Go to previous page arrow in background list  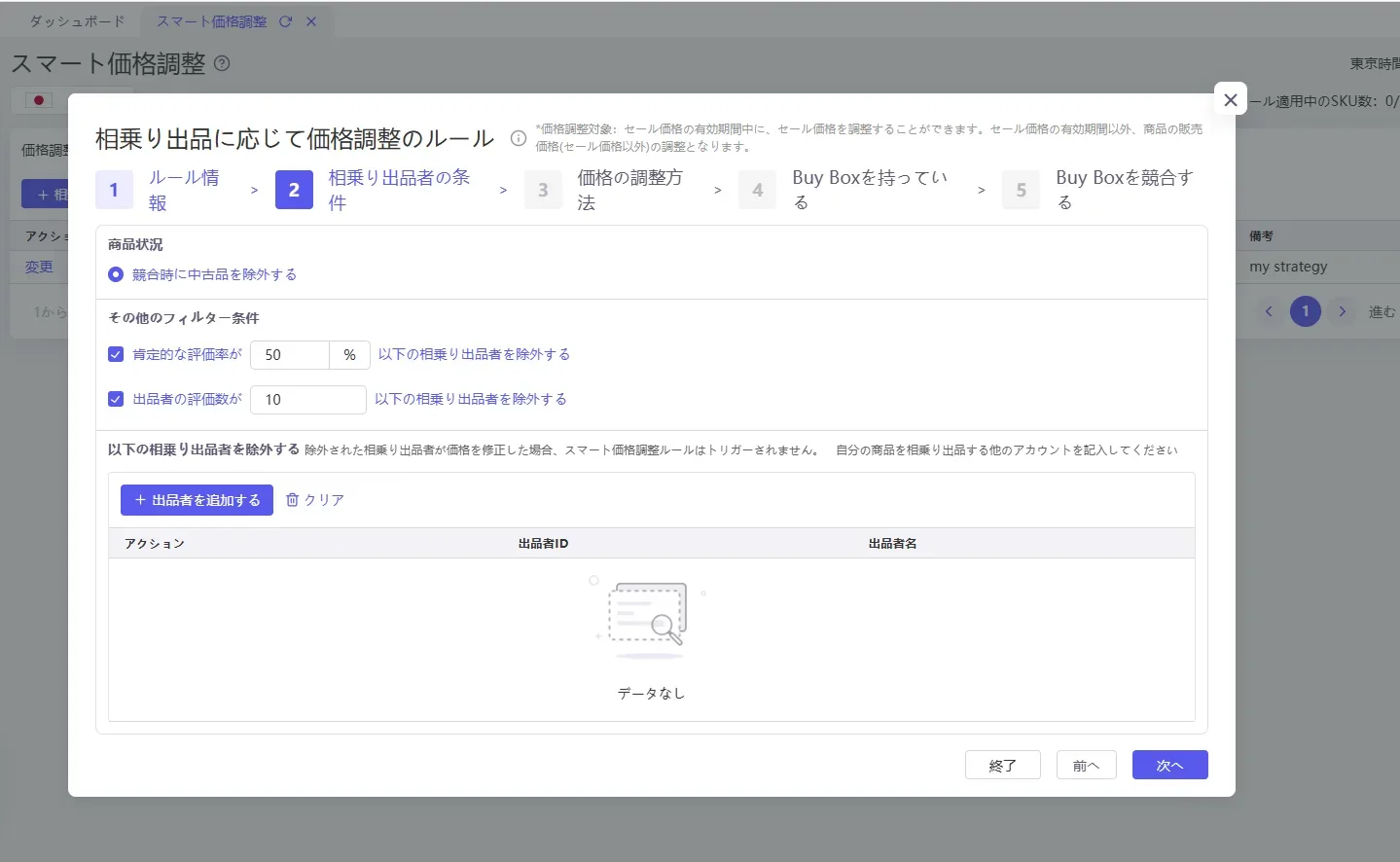pos(1269,311)
